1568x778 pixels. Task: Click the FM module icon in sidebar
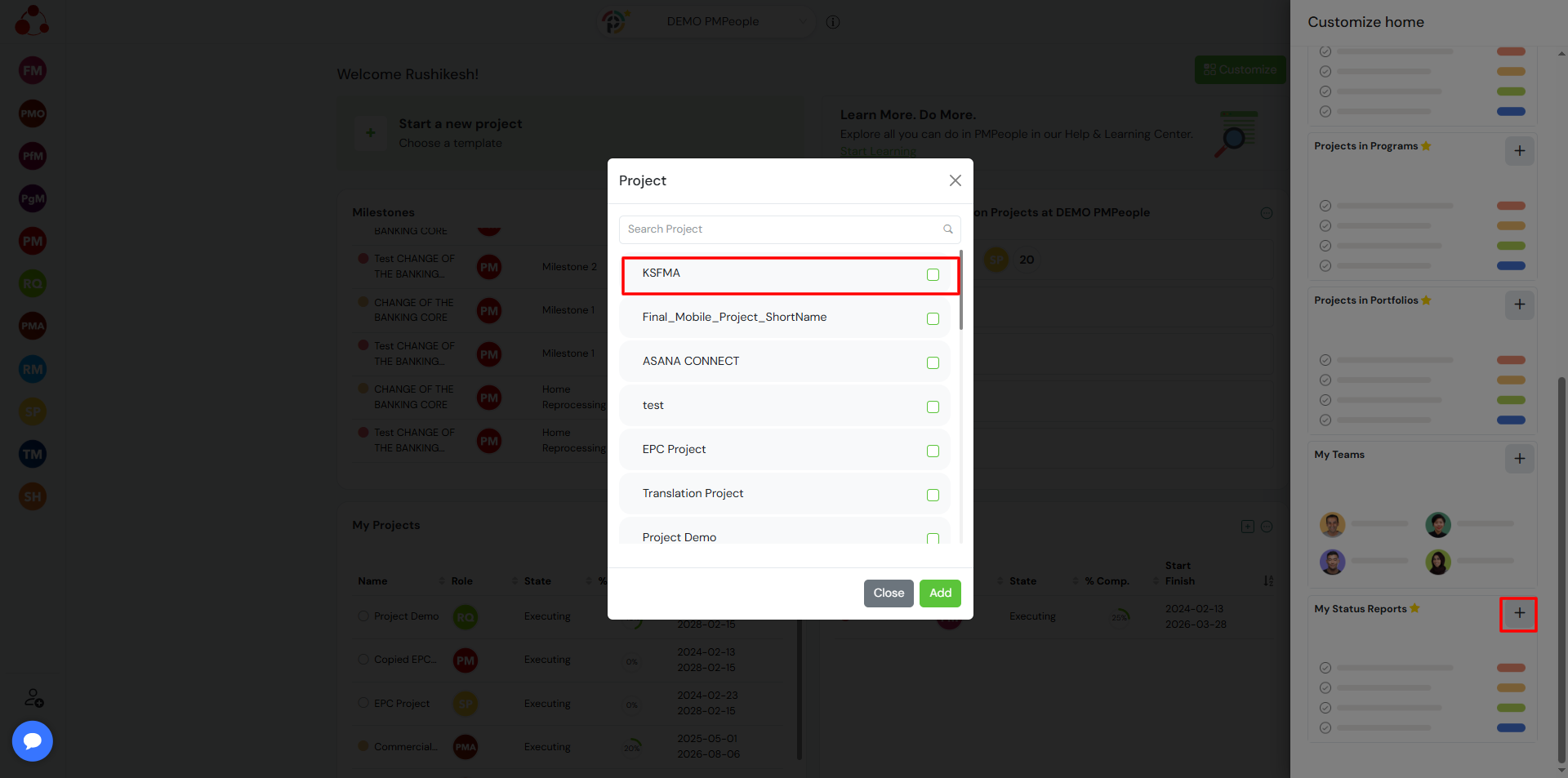(x=33, y=70)
